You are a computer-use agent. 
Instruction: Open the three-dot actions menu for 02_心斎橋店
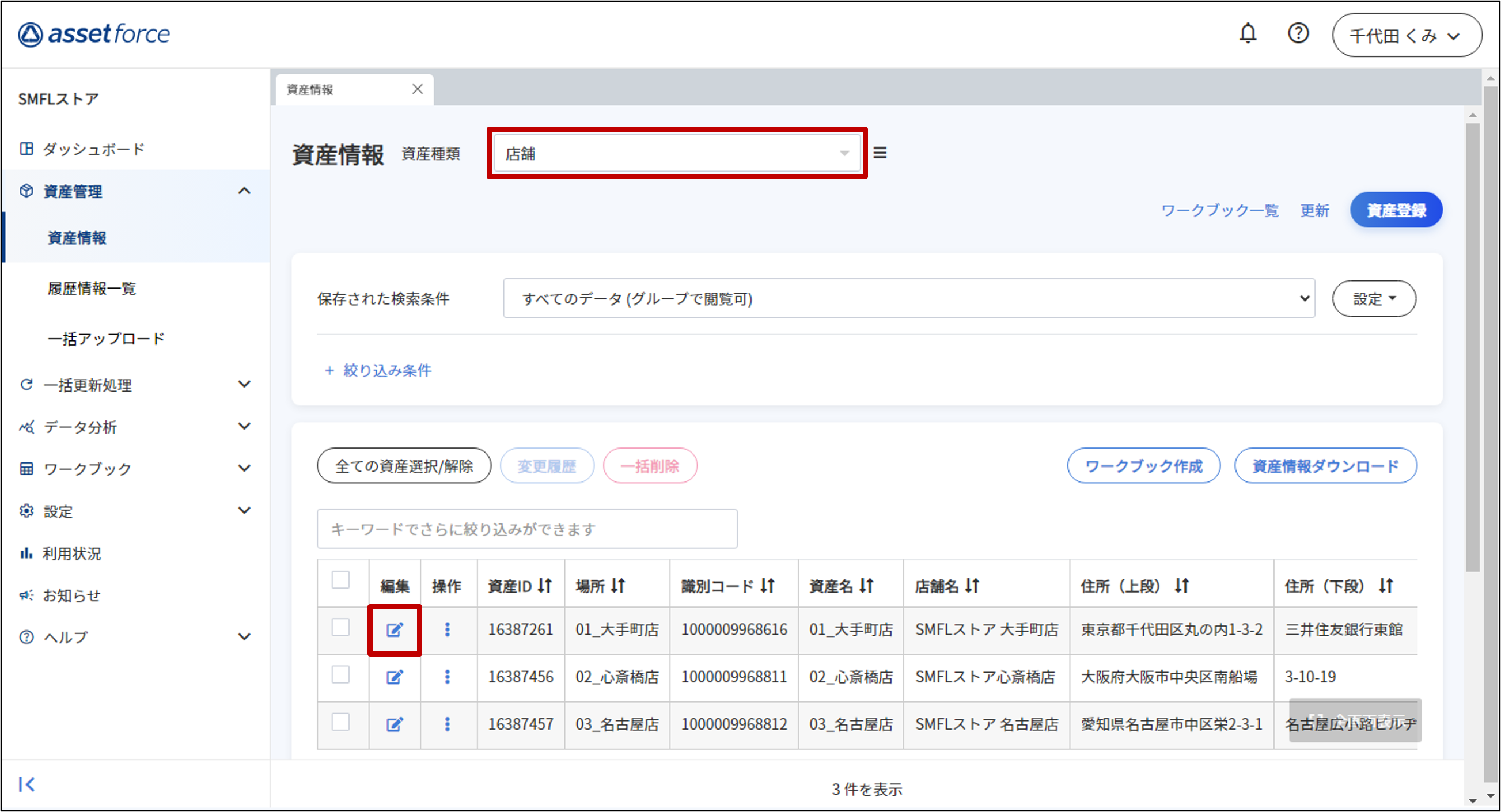(447, 677)
